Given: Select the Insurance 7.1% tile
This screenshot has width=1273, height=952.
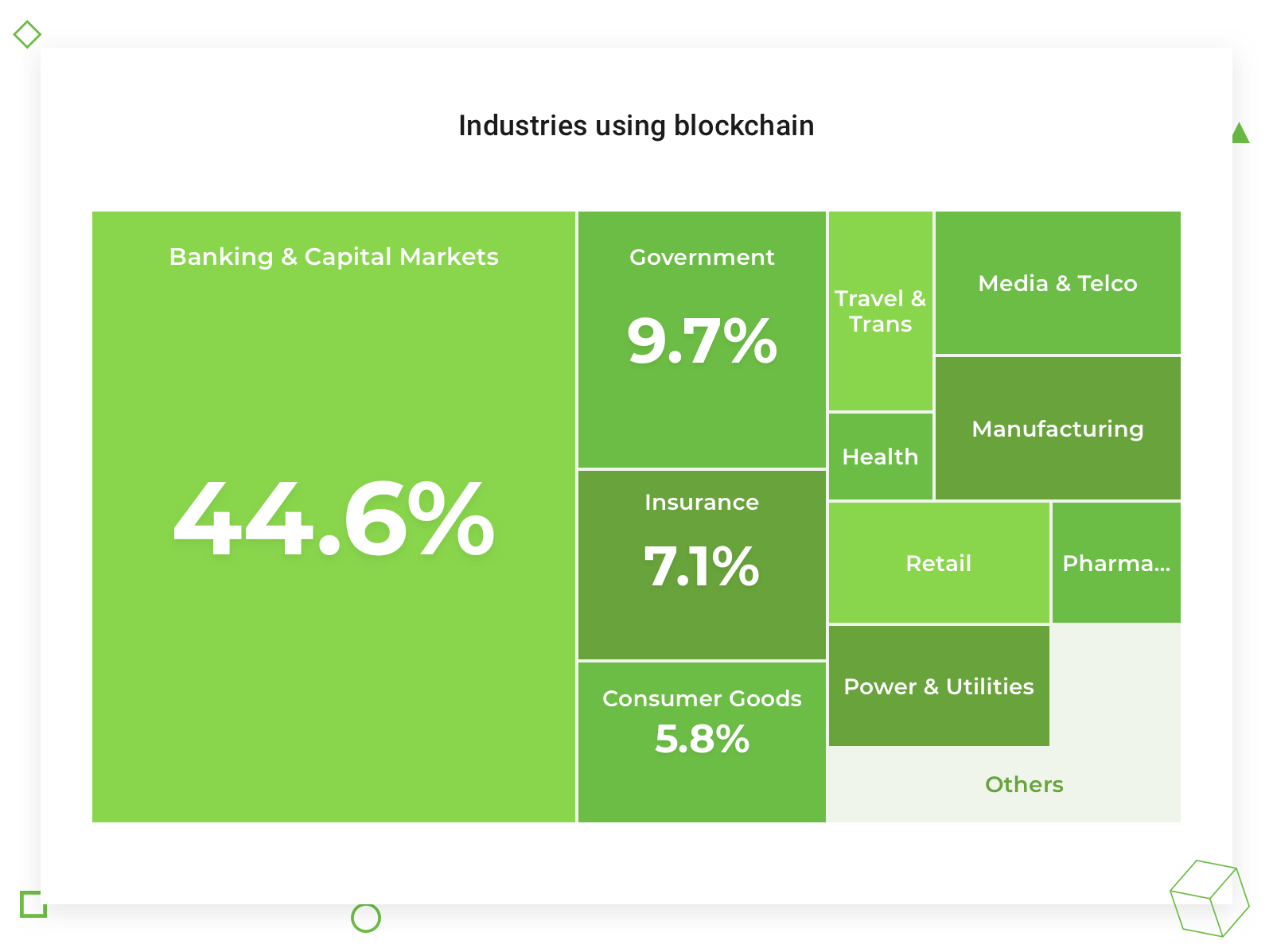Looking at the screenshot, I should coord(702,565).
